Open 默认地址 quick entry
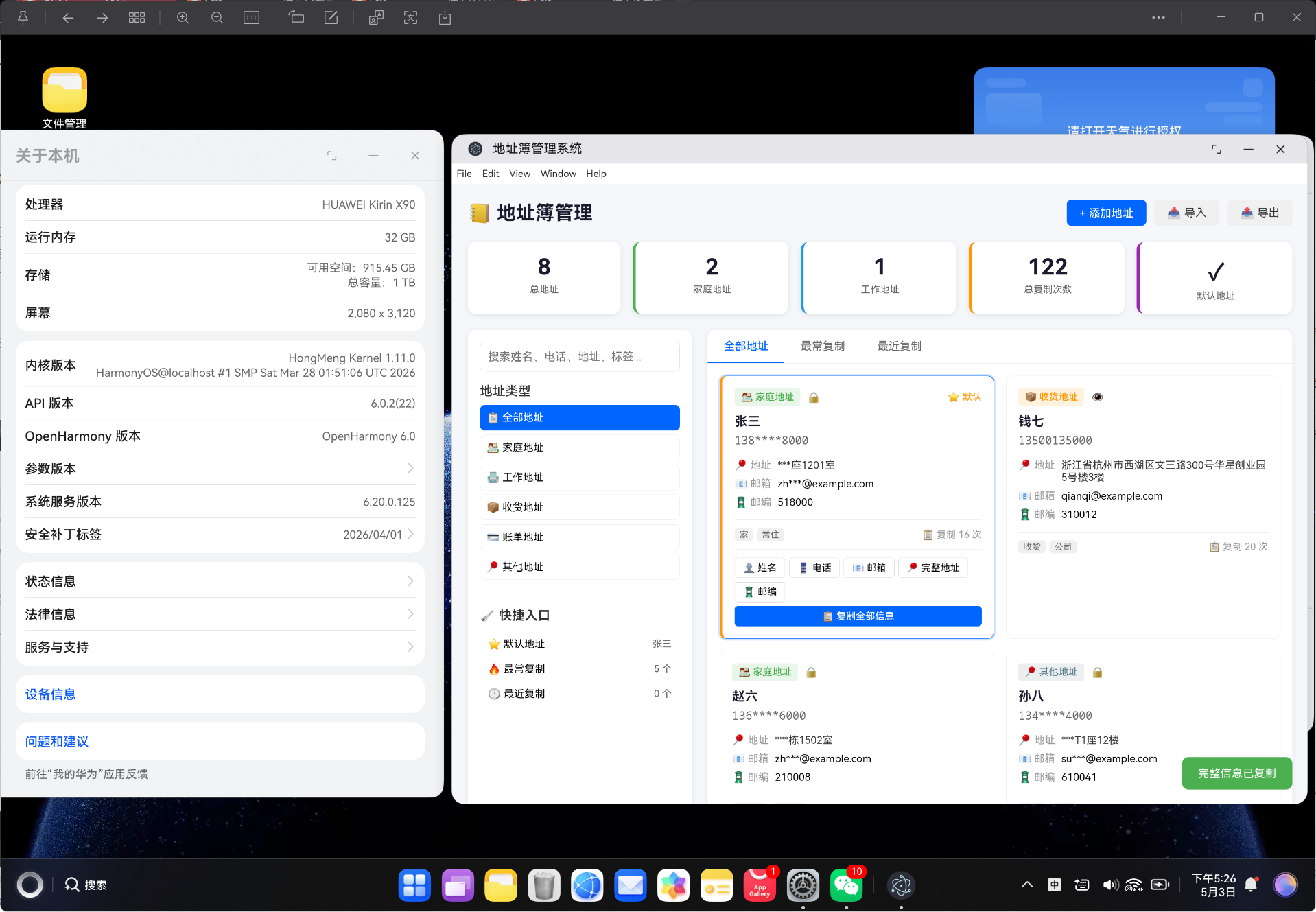This screenshot has width=1316, height=912. click(580, 644)
